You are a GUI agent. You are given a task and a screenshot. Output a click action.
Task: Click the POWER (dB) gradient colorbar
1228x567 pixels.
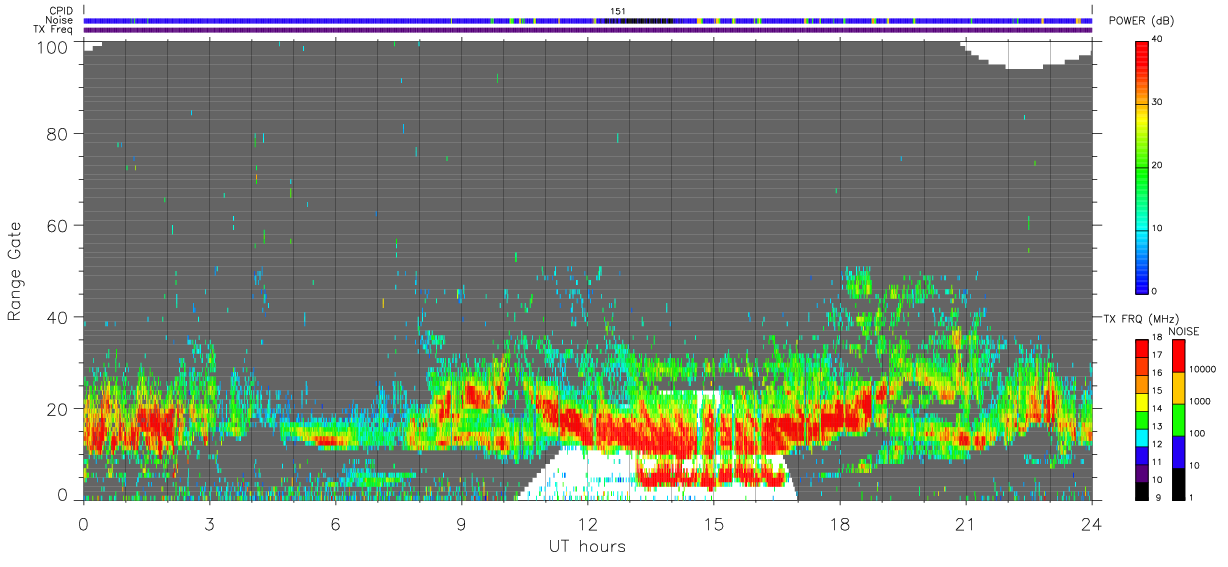[1142, 166]
